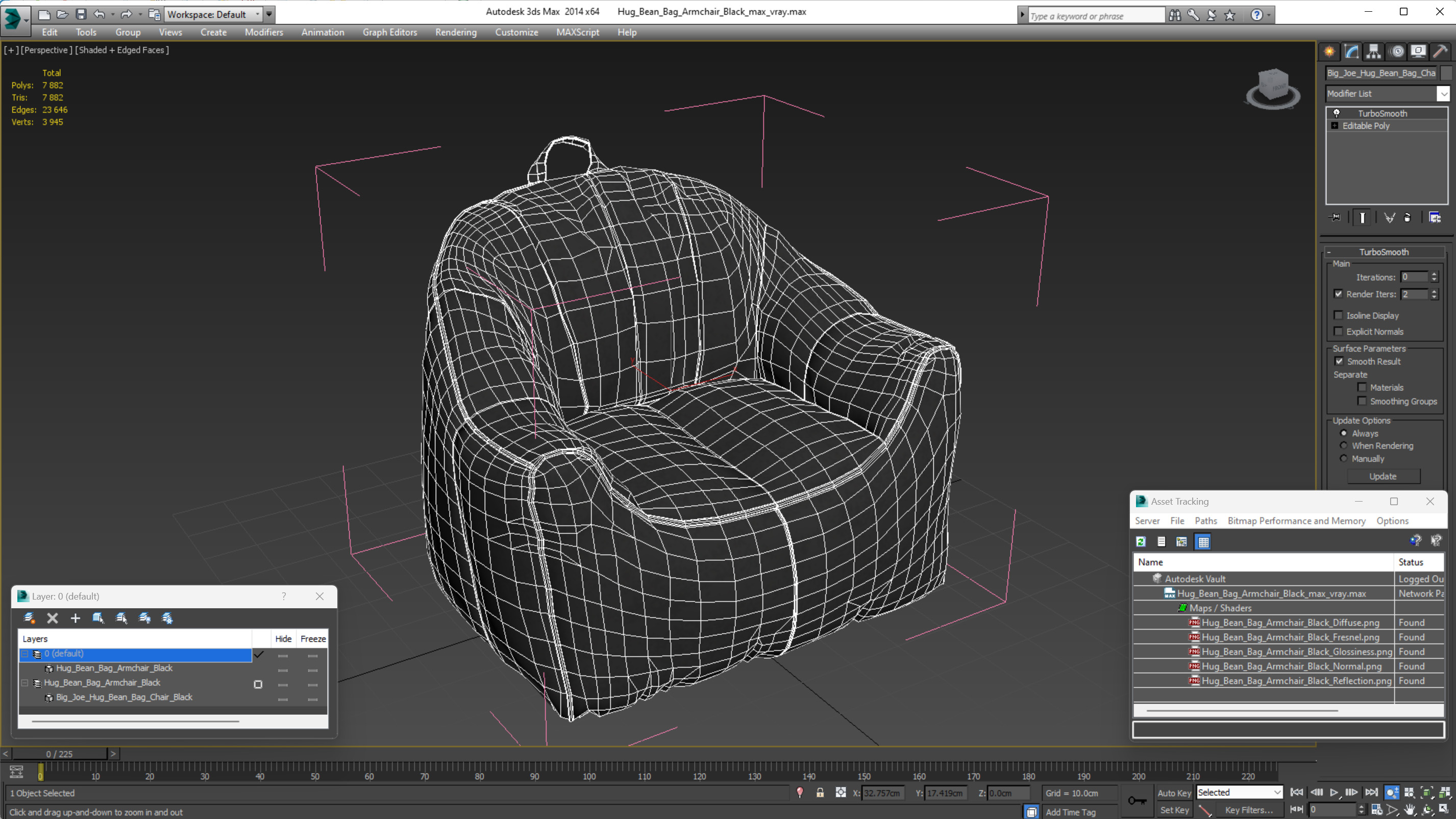
Task: Click Remove Modifier trash icon in stack
Action: point(1408,217)
